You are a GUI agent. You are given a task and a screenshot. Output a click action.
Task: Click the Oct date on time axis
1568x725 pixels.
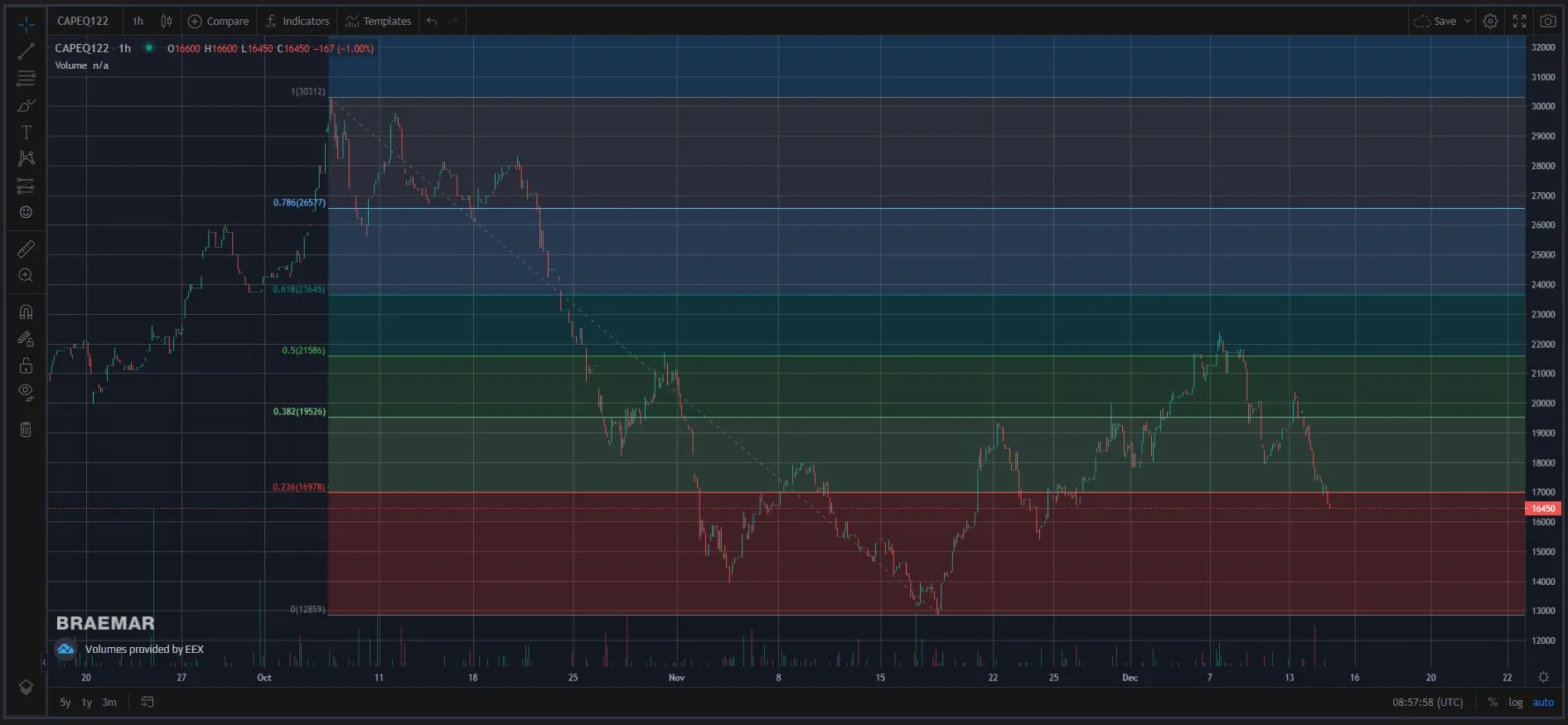pyautogui.click(x=264, y=678)
